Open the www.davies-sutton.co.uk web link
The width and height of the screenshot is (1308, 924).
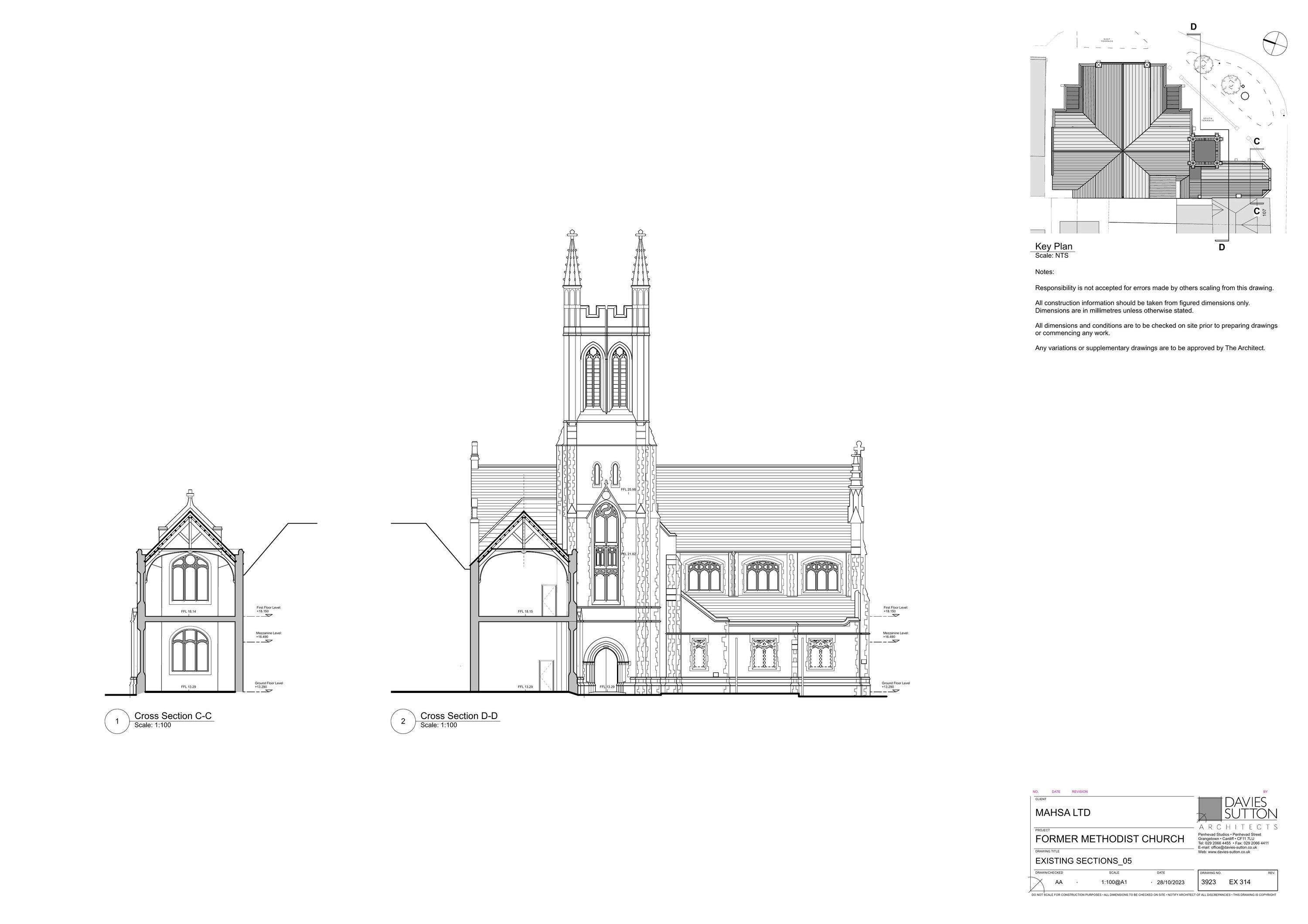click(x=1230, y=852)
